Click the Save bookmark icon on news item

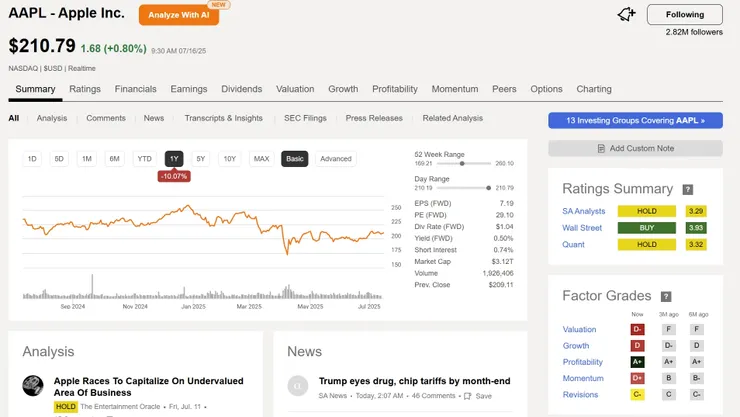(468, 396)
